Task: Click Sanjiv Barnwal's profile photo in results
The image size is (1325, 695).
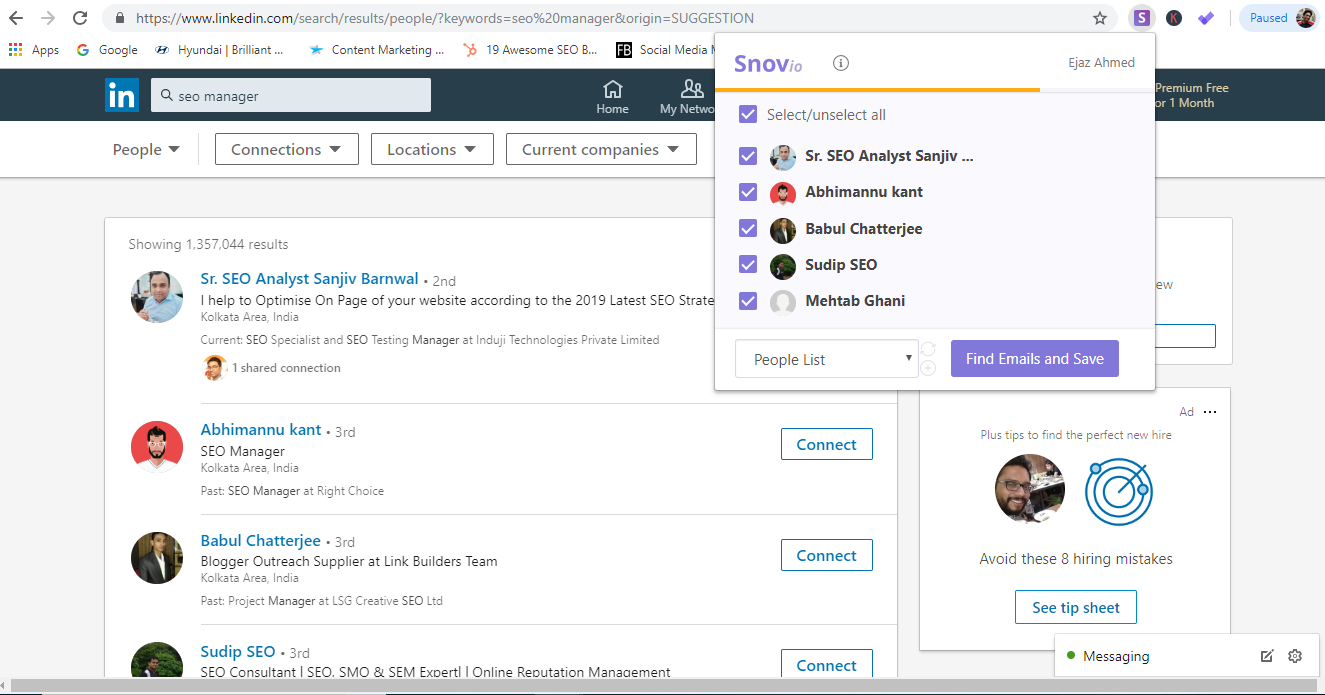Action: click(157, 296)
